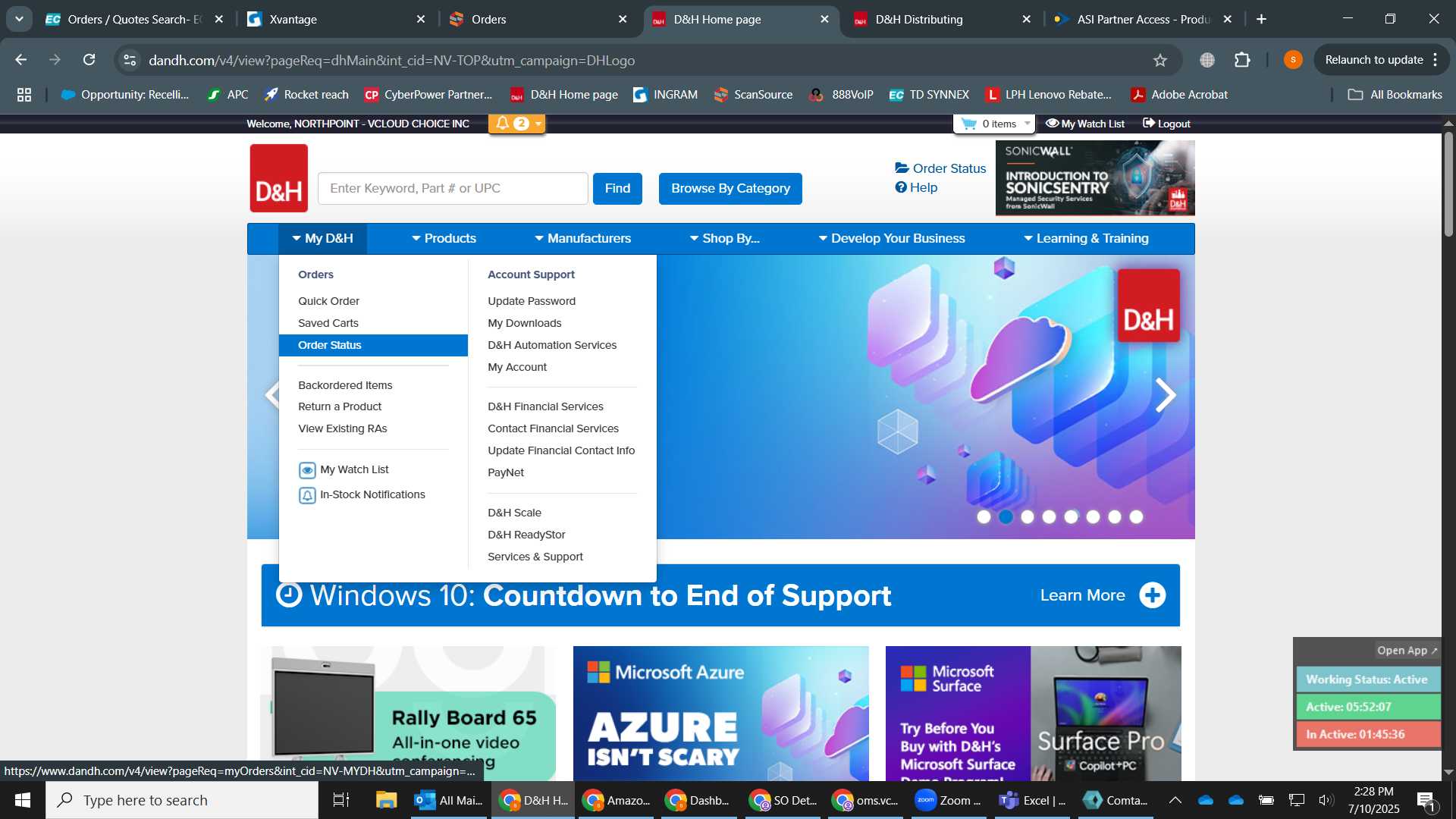
Task: Switch to the Xvantage tab
Action: [337, 19]
